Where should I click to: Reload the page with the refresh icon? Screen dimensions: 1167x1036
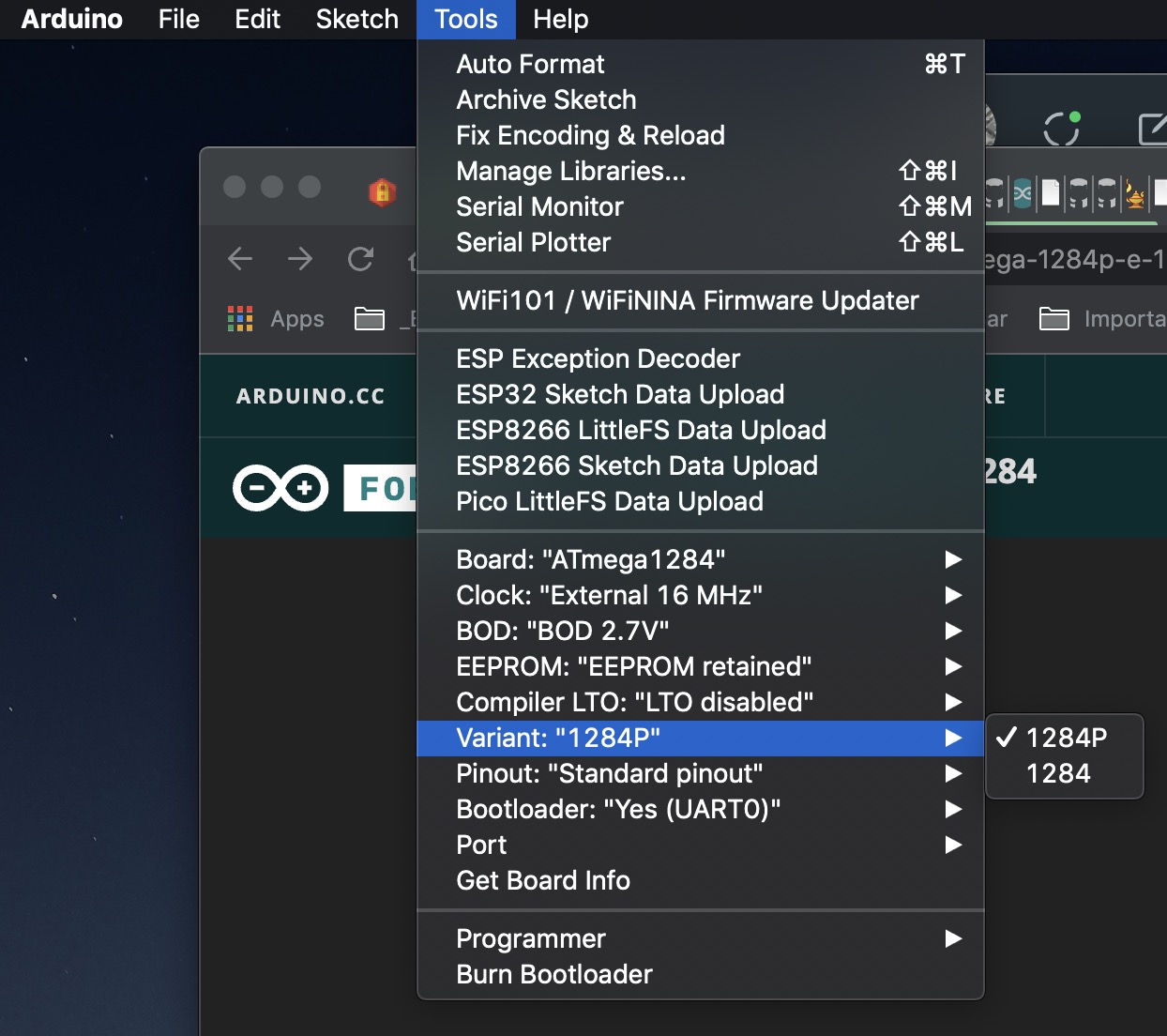[x=360, y=259]
